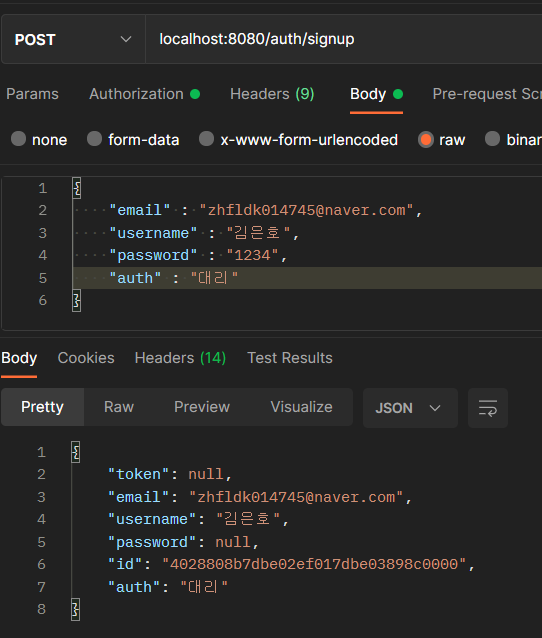542x638 pixels.
Task: Click the response "id" value 4028808b7dbe02ef017dbe03898c0000
Action: click(314, 565)
